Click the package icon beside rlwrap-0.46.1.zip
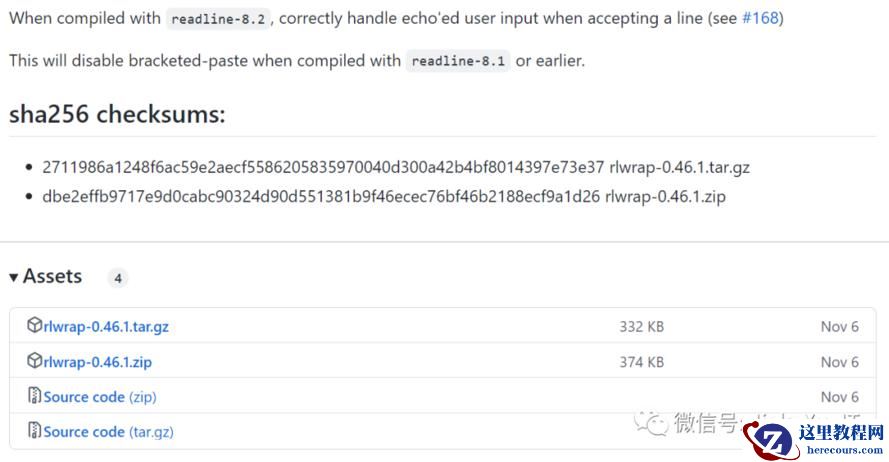This screenshot has width=889, height=462. click(35, 361)
